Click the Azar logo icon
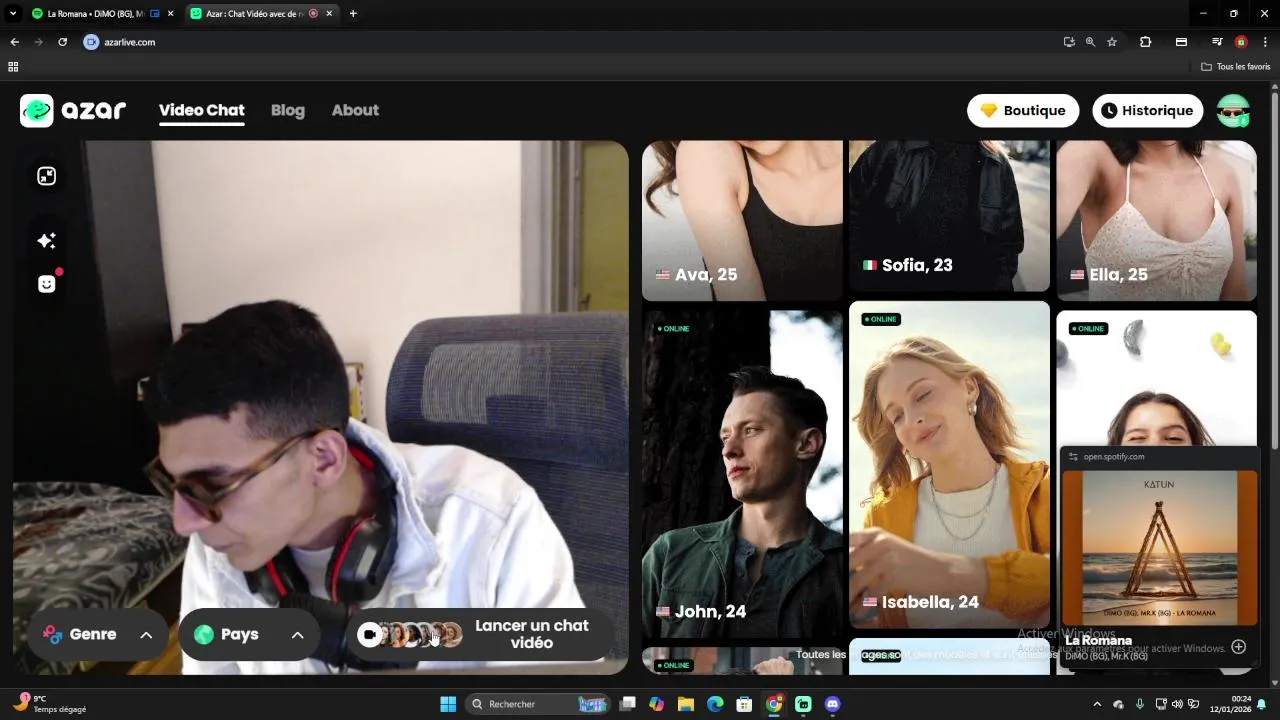Viewport: 1280px width, 720px height. 37,110
